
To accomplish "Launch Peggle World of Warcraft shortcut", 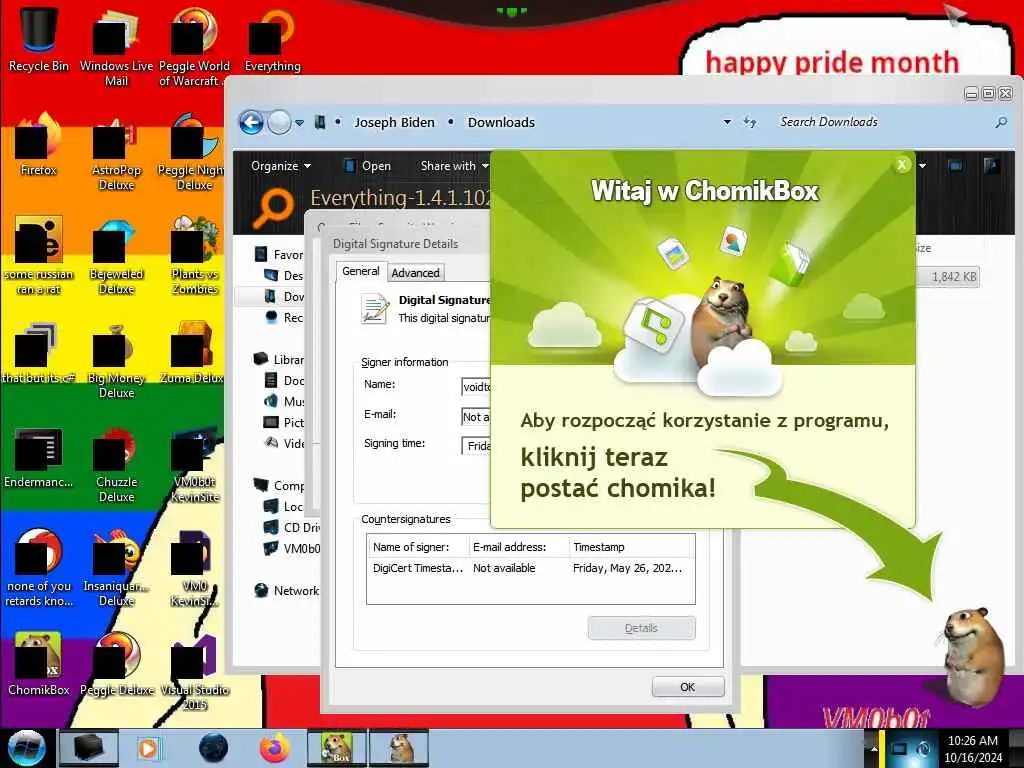I will click(194, 47).
